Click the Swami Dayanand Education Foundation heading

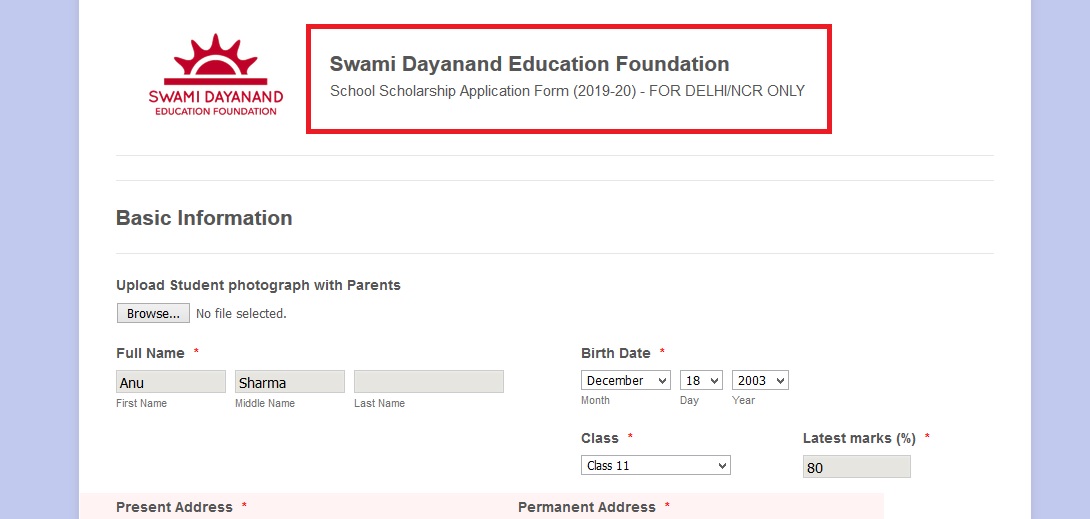[x=529, y=64]
